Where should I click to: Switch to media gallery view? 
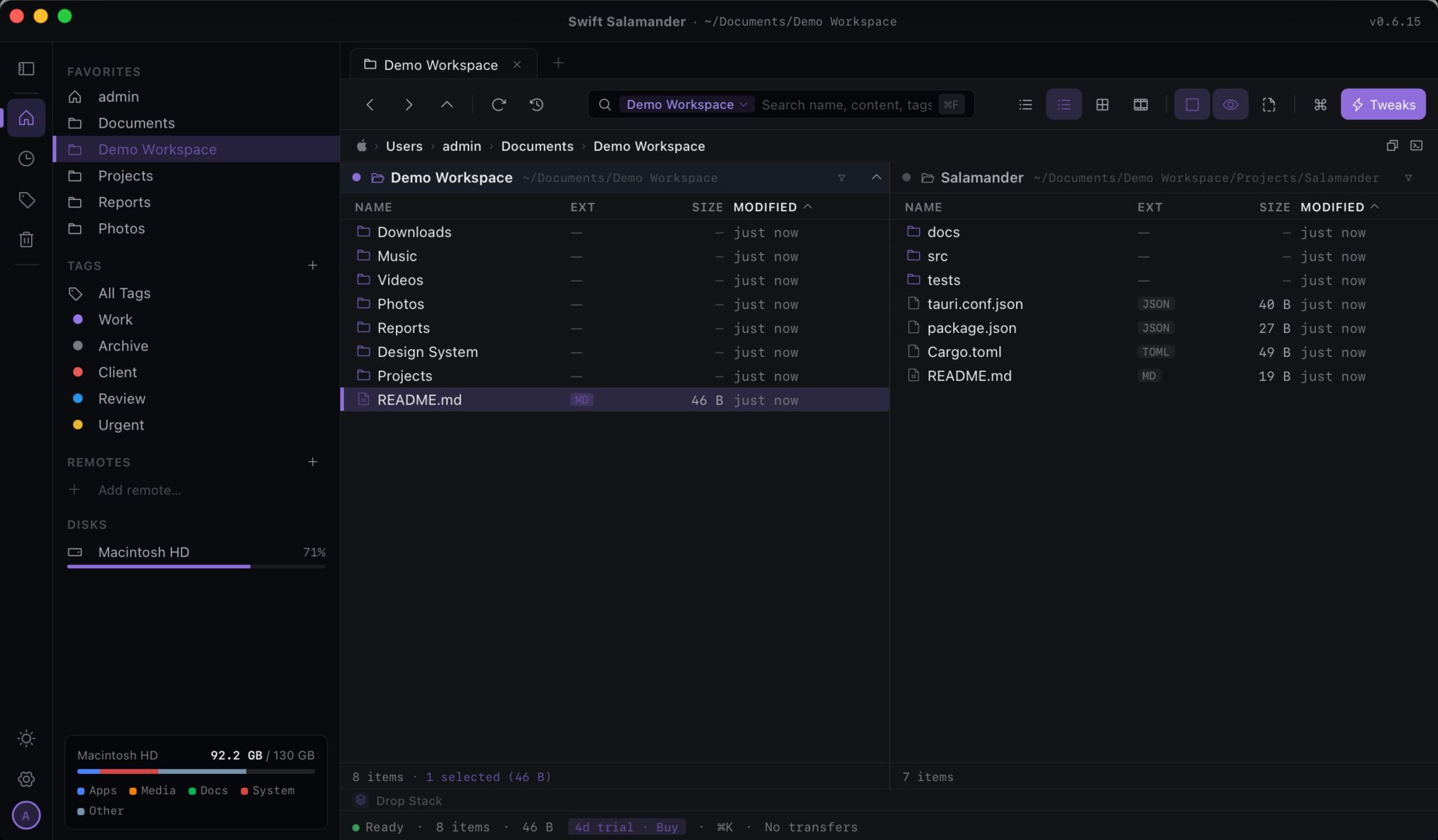[x=1141, y=104]
